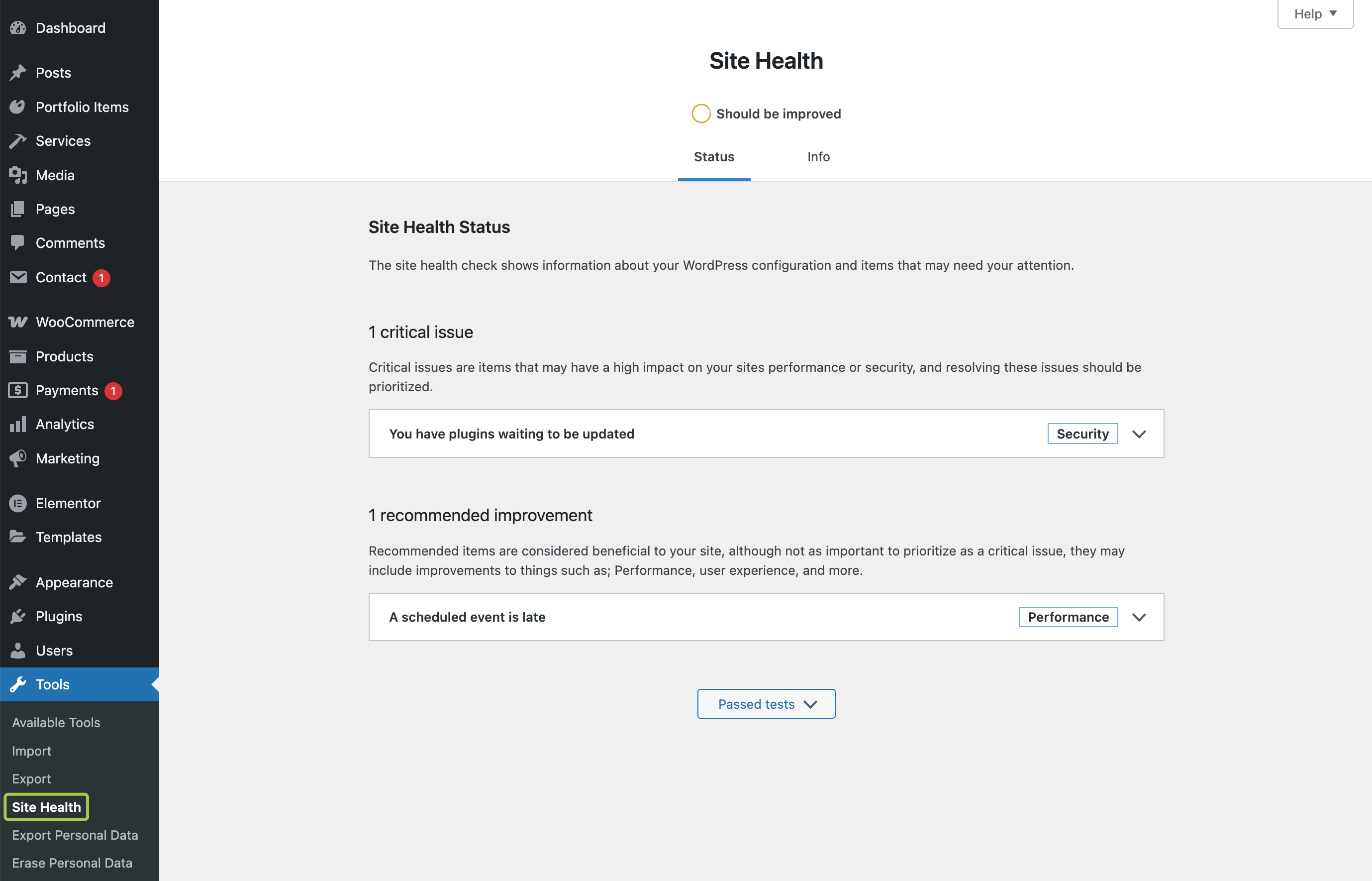
Task: Go to Available Tools submenu
Action: (56, 723)
